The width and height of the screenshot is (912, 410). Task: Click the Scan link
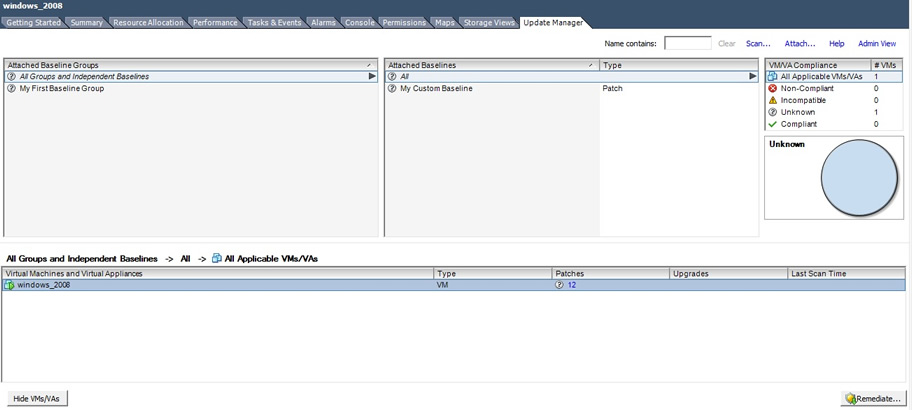[x=758, y=44]
